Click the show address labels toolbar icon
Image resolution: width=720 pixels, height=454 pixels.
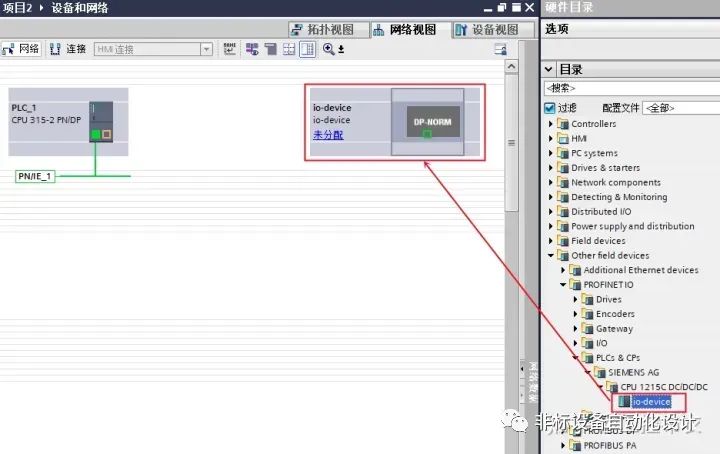point(252,49)
